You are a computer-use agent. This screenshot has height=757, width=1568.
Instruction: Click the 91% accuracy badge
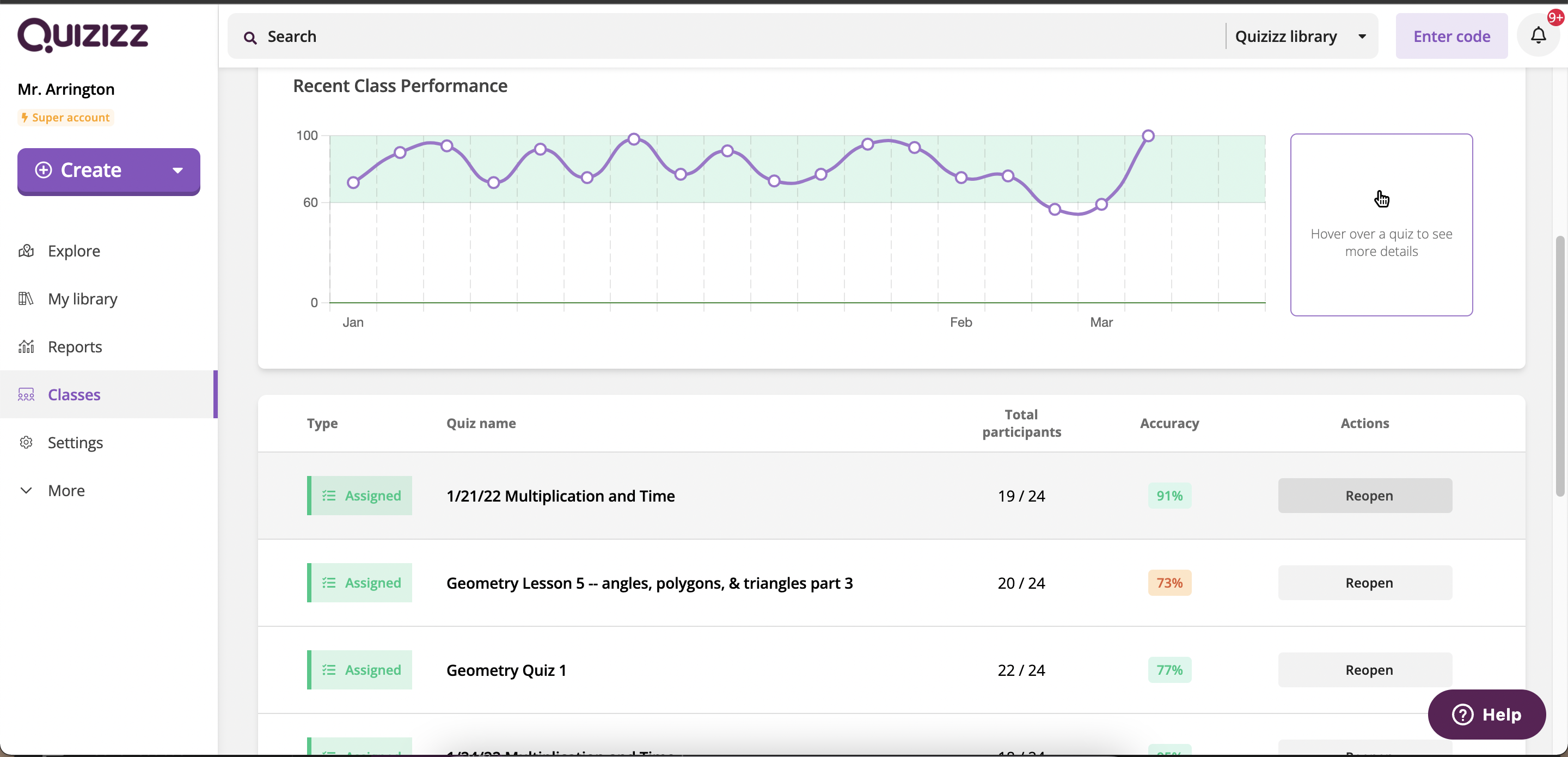[1169, 496]
